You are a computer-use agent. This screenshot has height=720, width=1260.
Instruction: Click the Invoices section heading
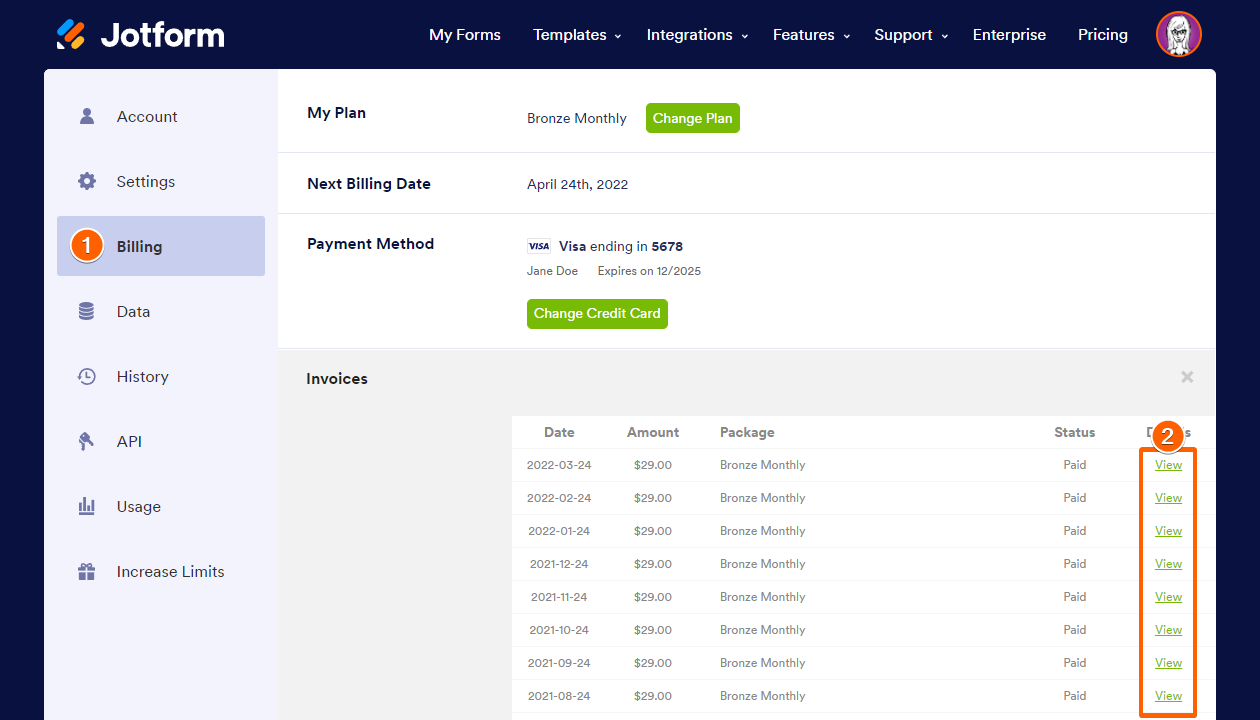pos(337,379)
